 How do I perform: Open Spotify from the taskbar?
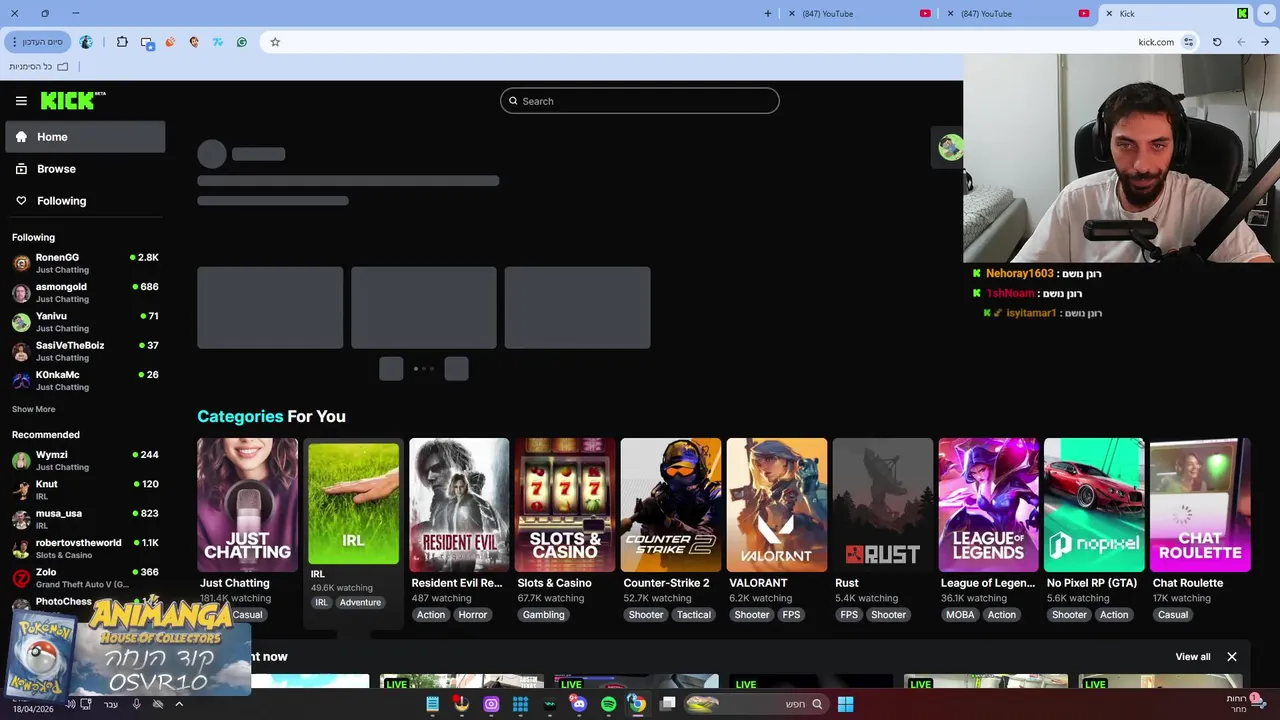(608, 704)
